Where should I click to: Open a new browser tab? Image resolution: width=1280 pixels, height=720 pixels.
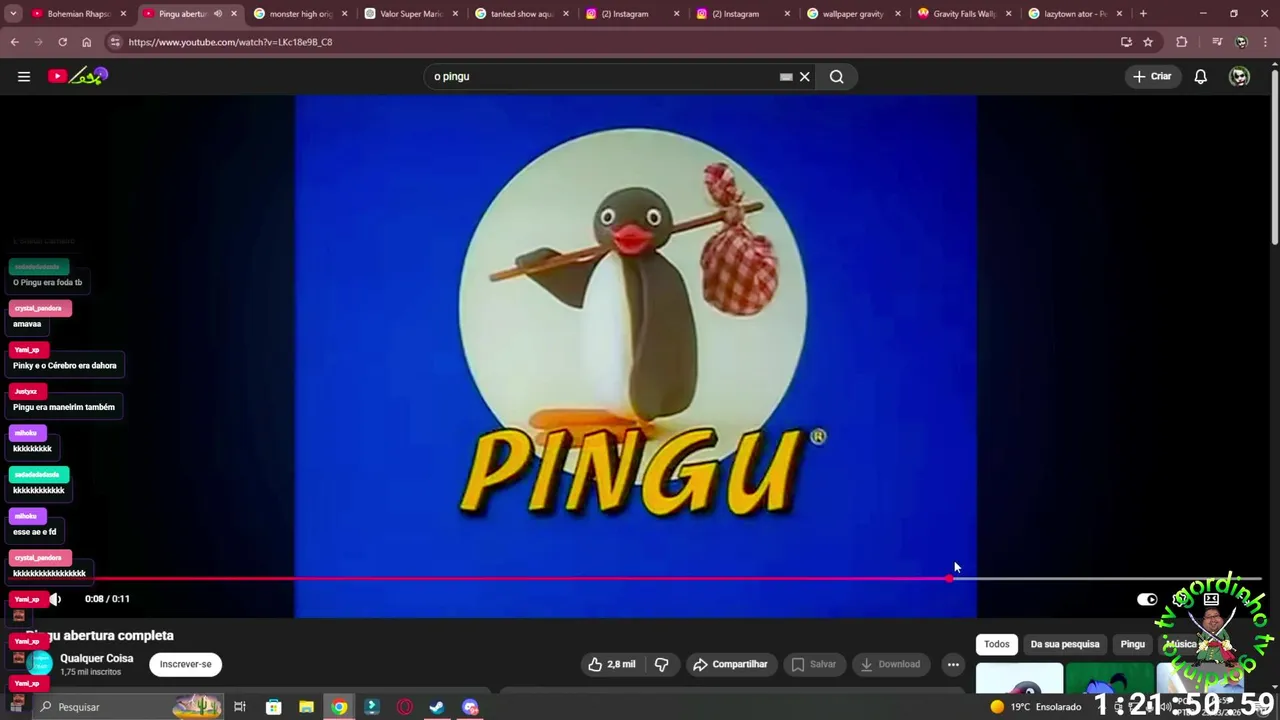1143,14
